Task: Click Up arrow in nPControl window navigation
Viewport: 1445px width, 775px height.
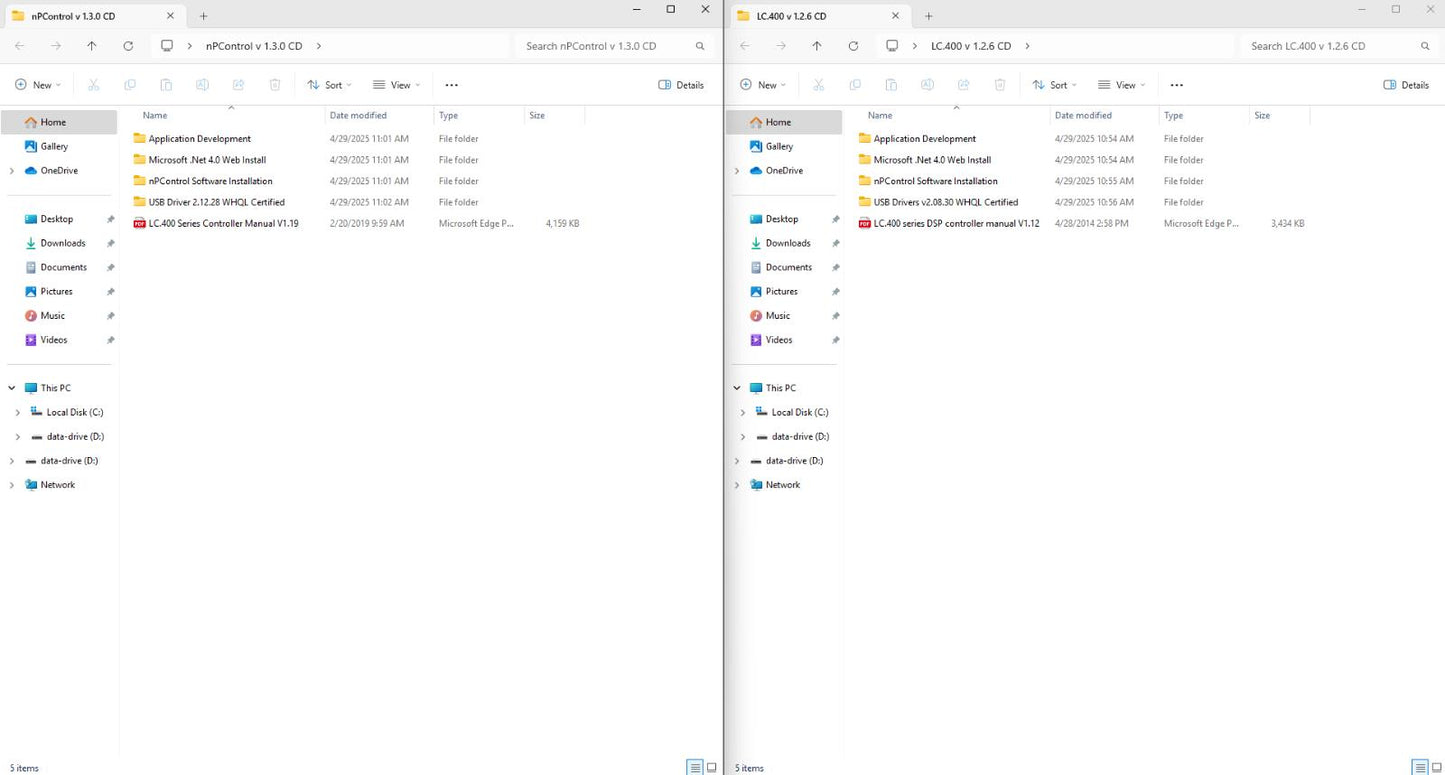Action: point(92,46)
